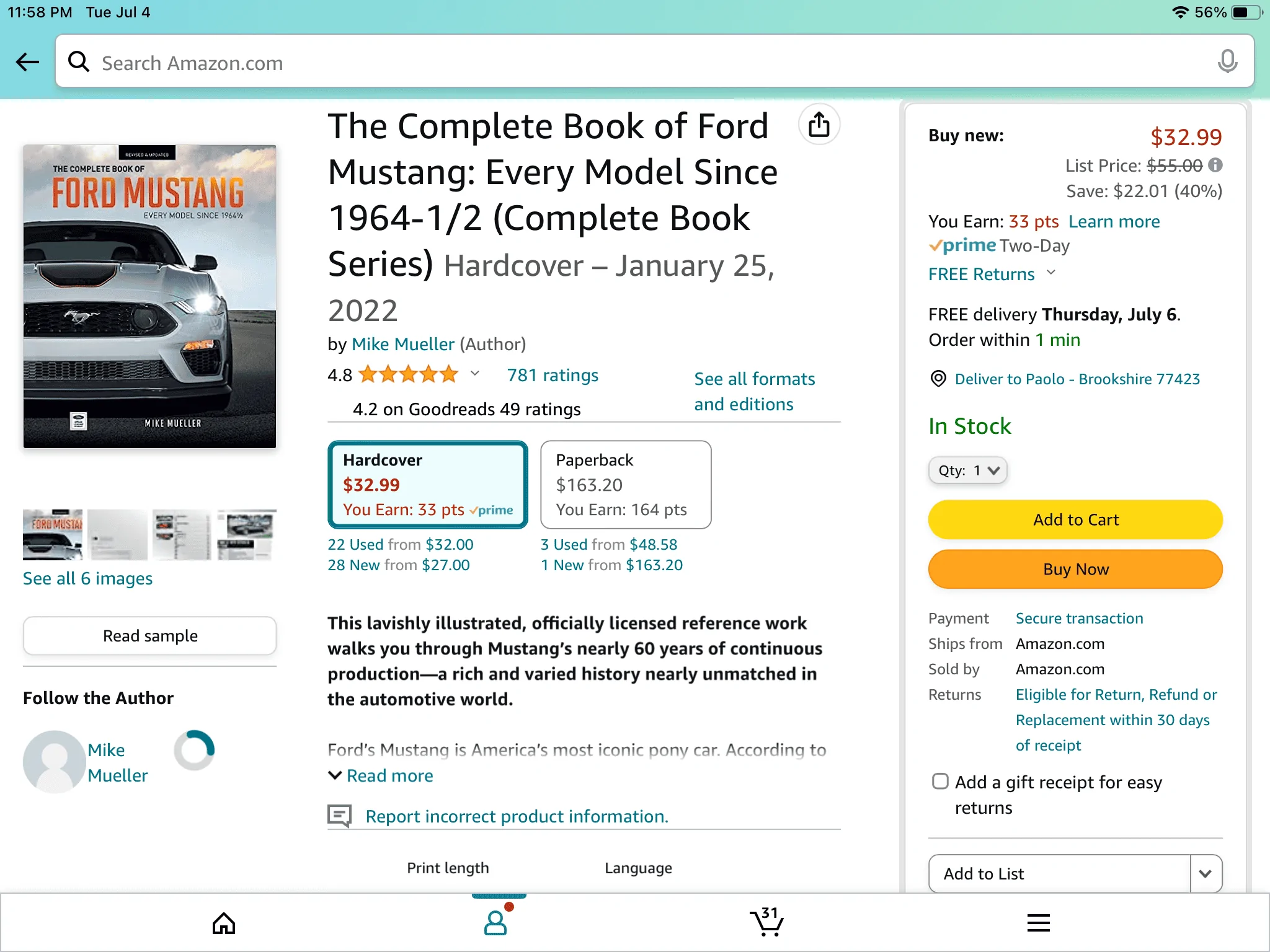
Task: Open Mike Mueller author link in byline
Action: coord(403,344)
